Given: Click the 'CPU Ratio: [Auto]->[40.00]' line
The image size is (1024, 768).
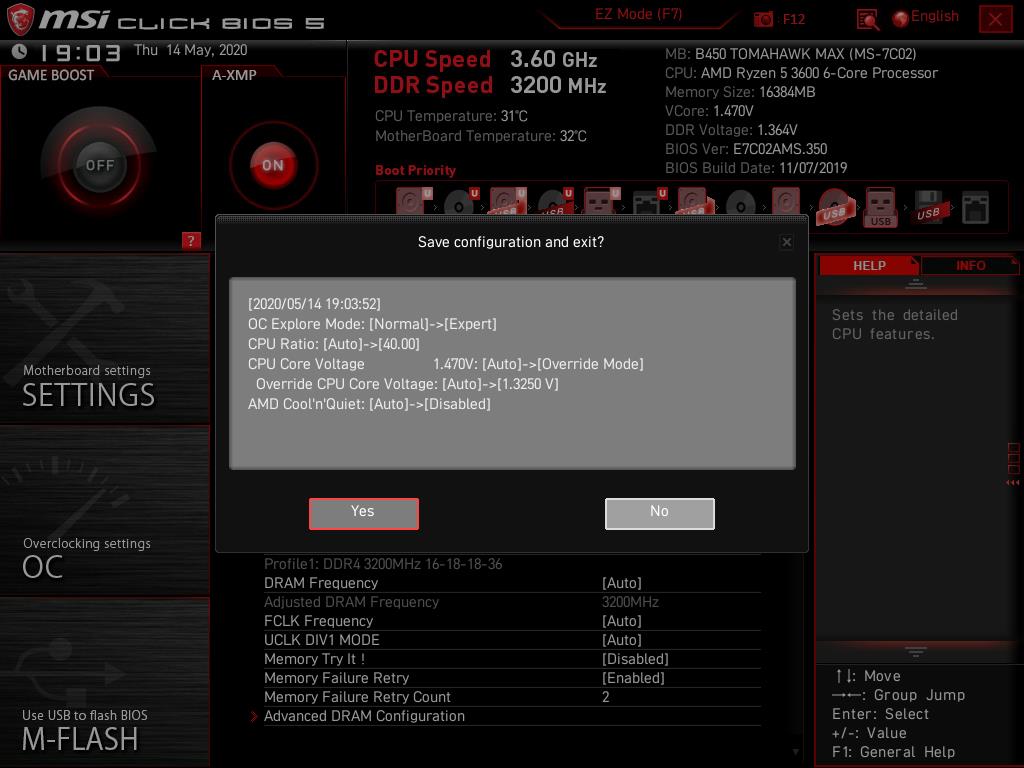Looking at the screenshot, I should [x=334, y=344].
